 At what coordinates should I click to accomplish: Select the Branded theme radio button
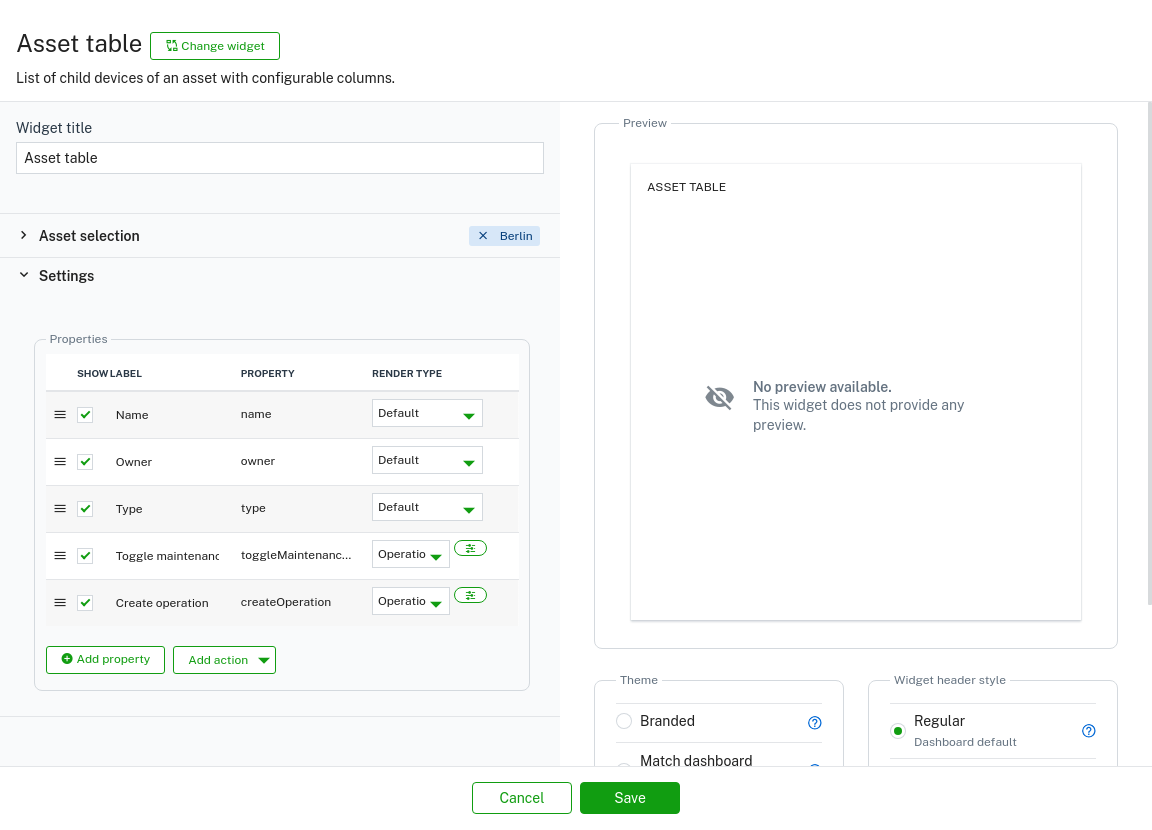(x=624, y=721)
